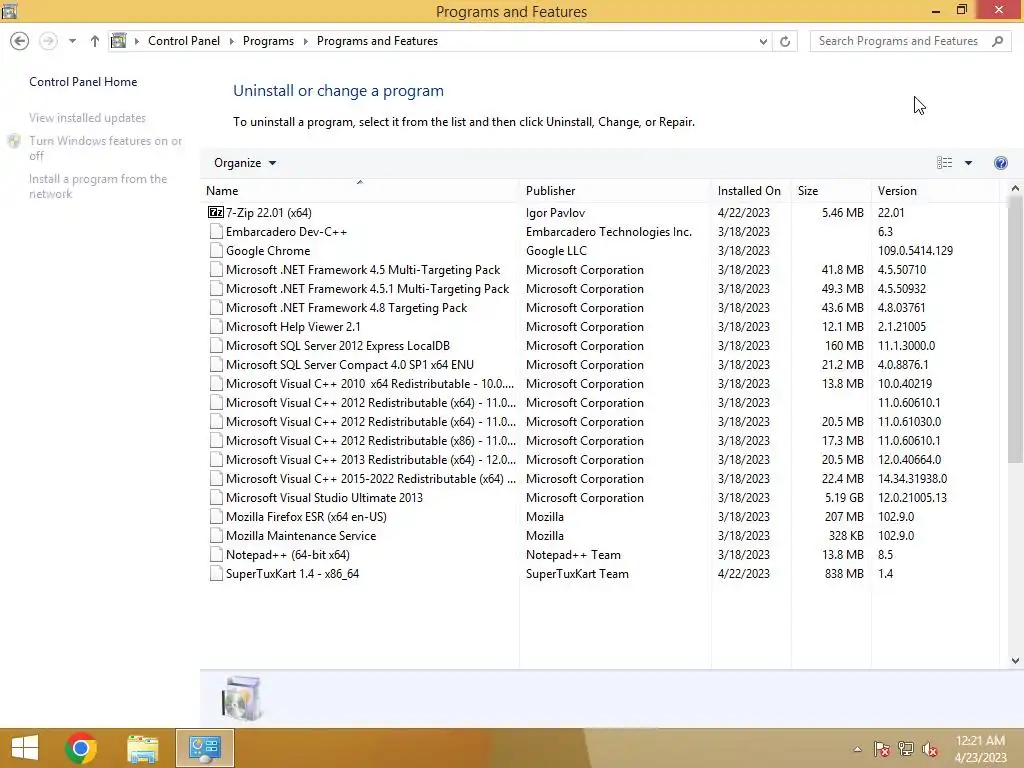
Task: Focus the Search Programs and Features box
Action: (x=901, y=41)
